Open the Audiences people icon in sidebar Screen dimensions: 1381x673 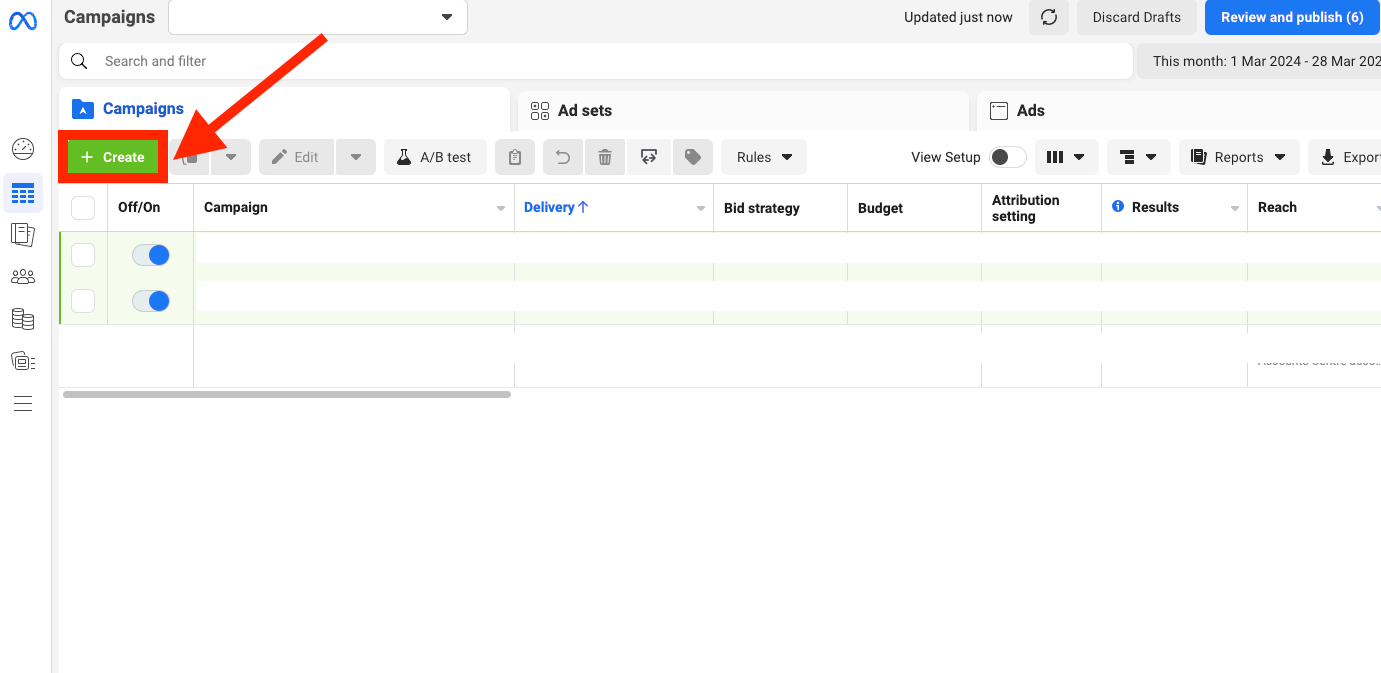click(23, 276)
